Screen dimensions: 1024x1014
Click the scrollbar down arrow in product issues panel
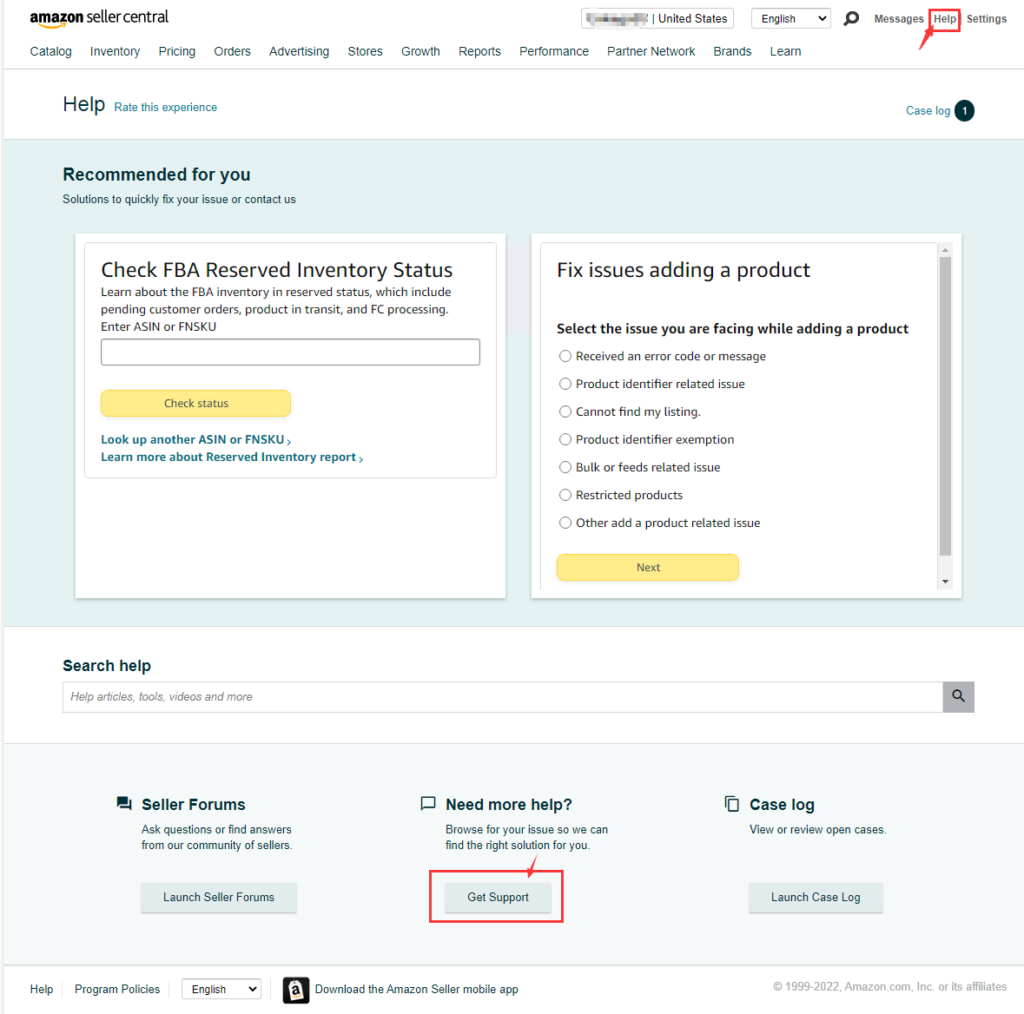[945, 582]
